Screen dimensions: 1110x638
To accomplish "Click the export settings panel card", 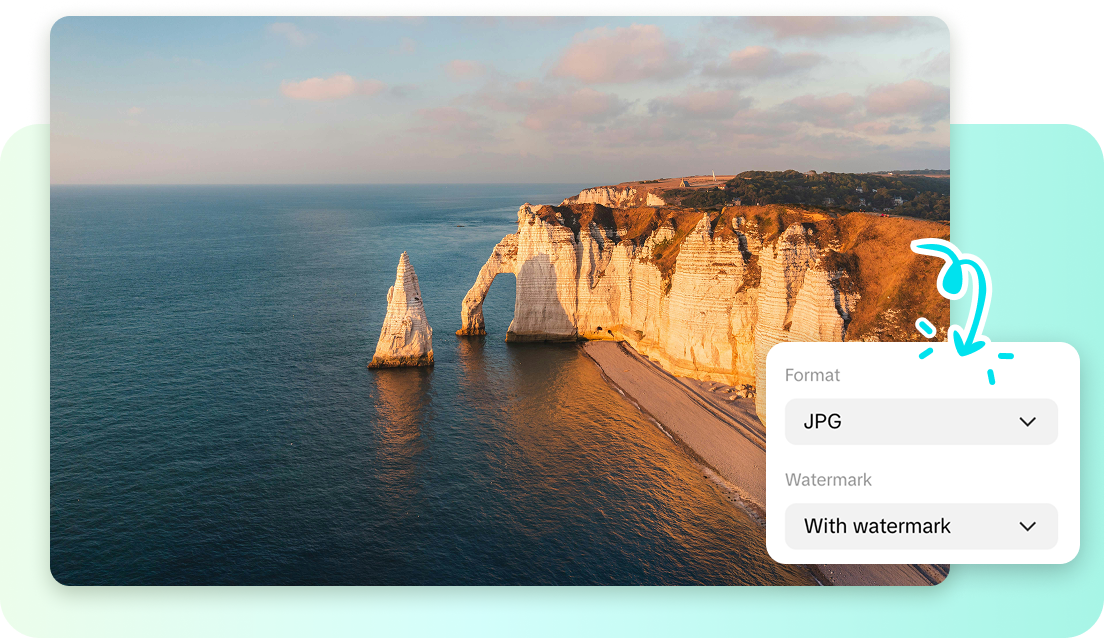I will click(922, 452).
